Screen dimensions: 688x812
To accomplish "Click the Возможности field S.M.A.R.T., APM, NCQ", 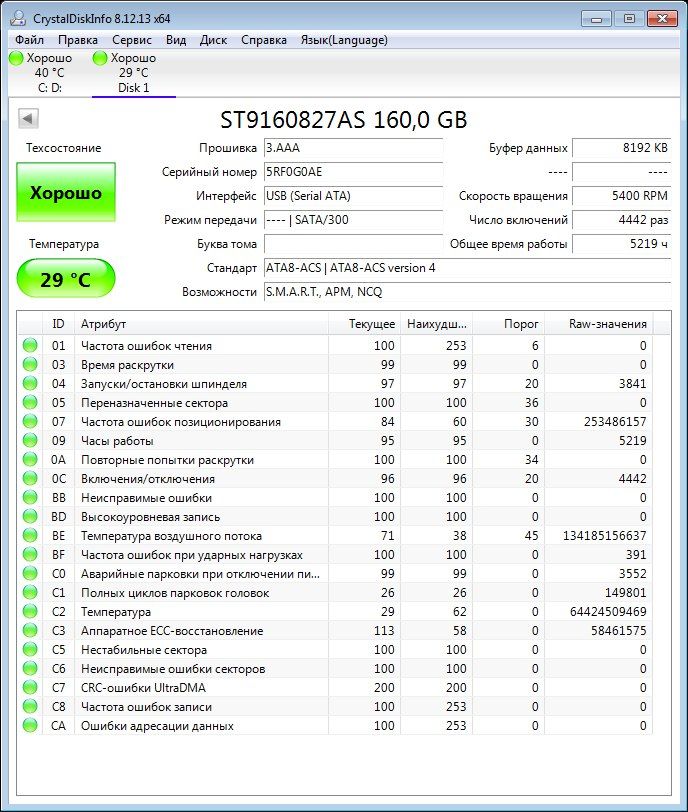I will [467, 292].
